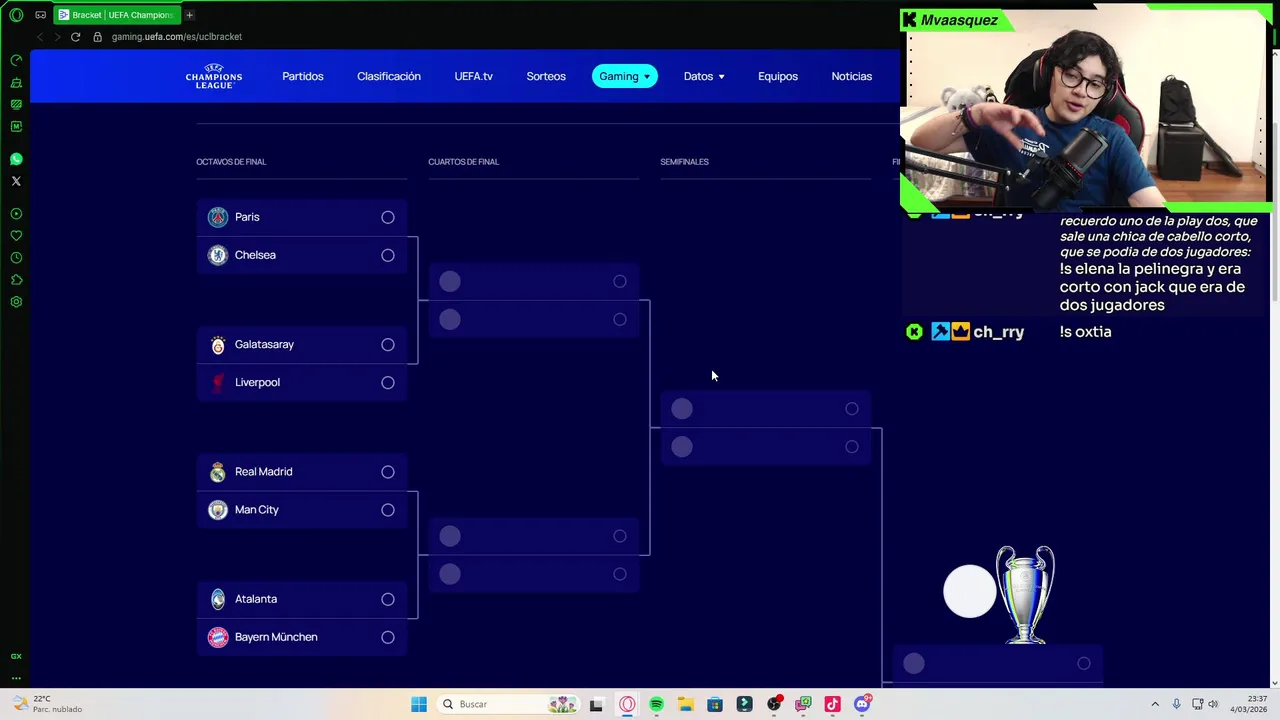Click the OCTAVOS DE FINAL heading
The width and height of the screenshot is (1280, 720).
pos(231,162)
